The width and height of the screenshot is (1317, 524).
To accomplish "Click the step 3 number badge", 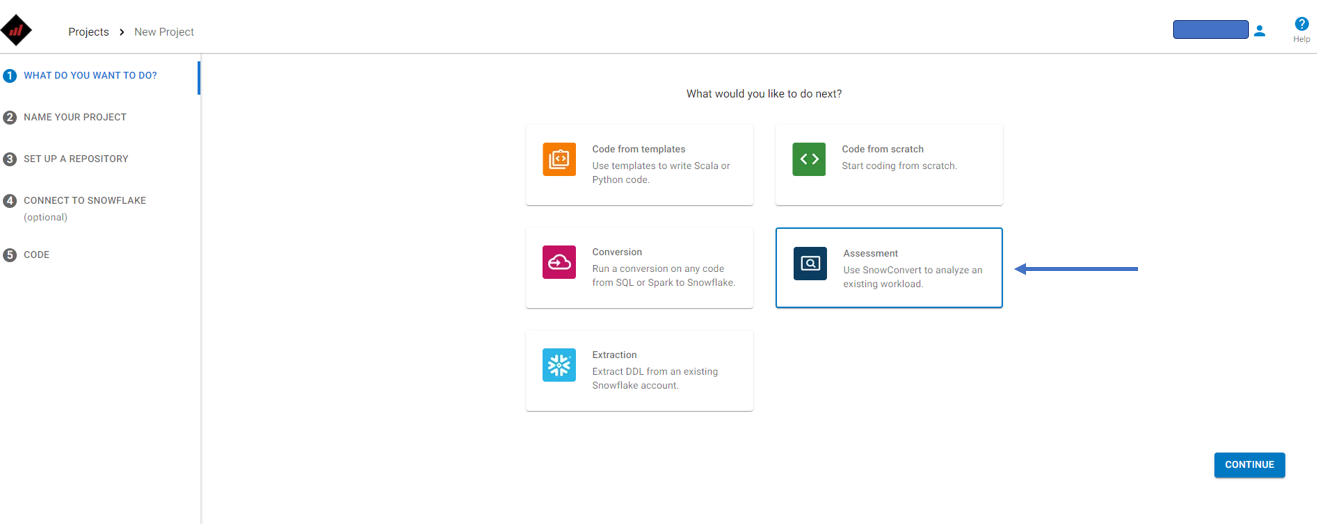I will point(10,159).
